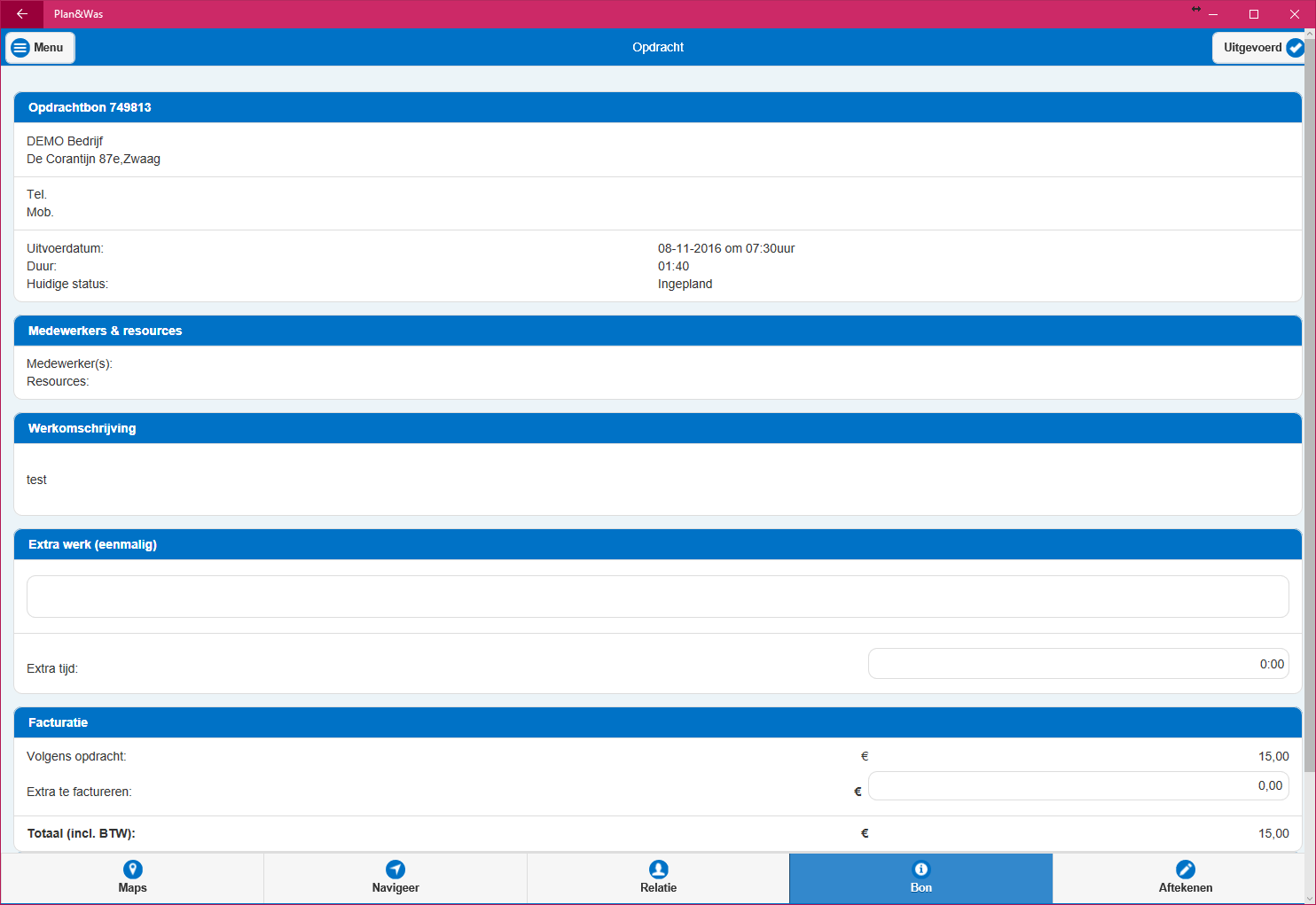Image resolution: width=1316 pixels, height=905 pixels.
Task: Click the Totaal (incl. BTW) label
Action: 82,833
